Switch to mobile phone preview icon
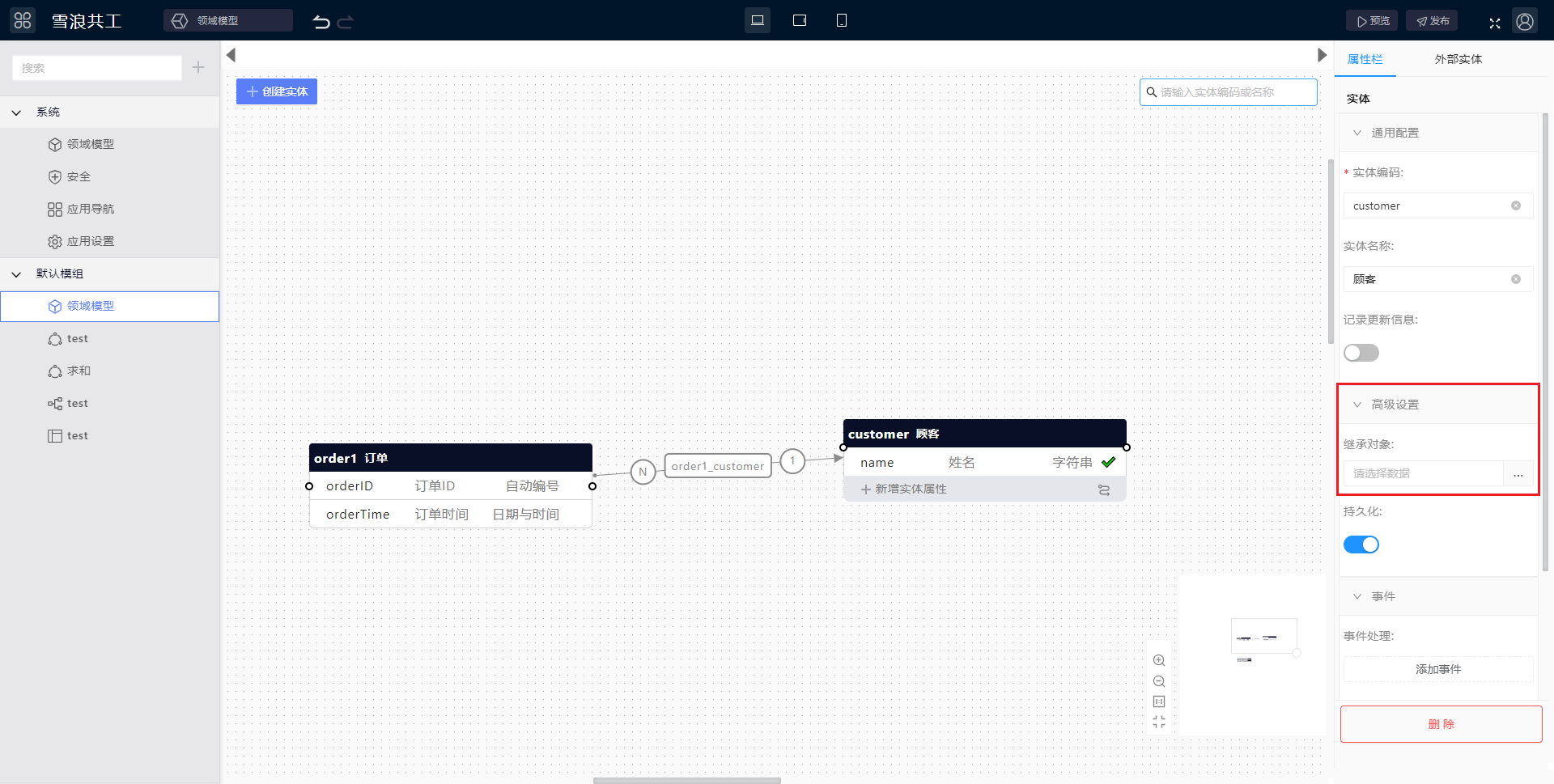The image size is (1554, 784). click(842, 20)
